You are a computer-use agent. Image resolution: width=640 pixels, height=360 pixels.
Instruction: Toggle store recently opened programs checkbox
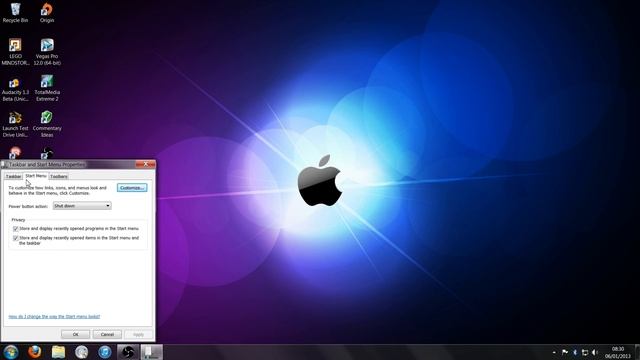pyautogui.click(x=16, y=229)
